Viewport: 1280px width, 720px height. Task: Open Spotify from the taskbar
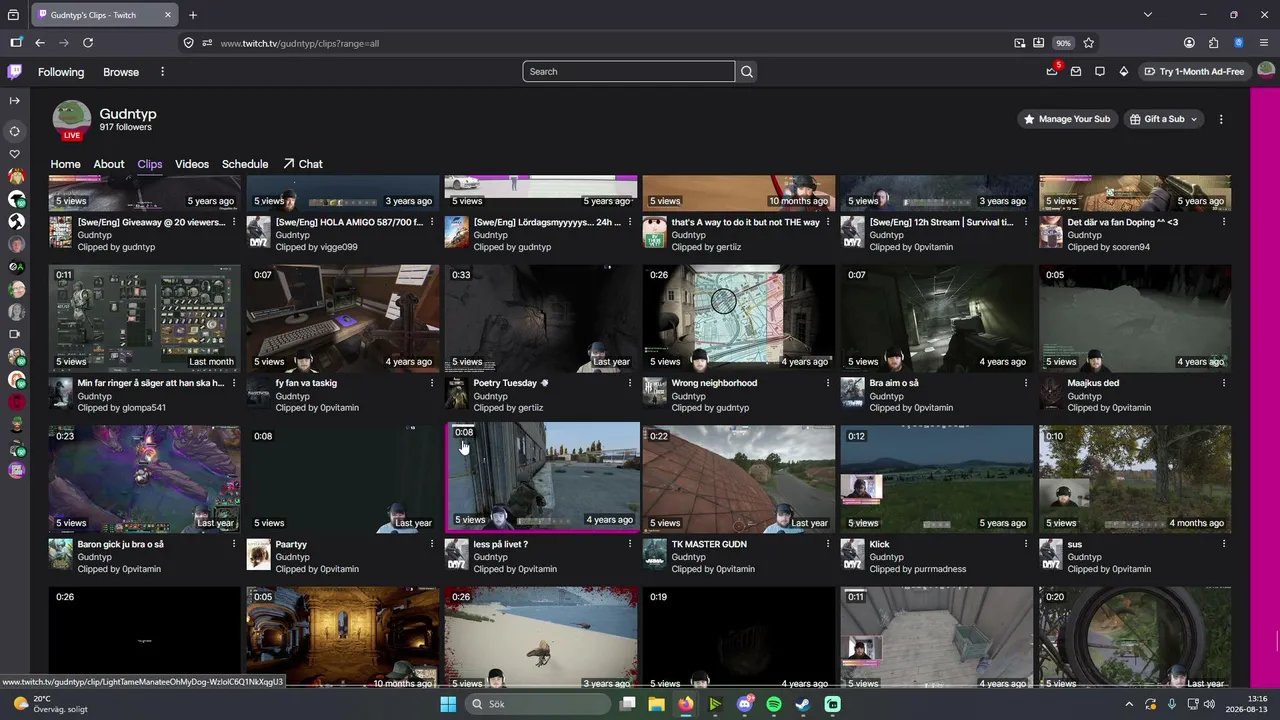pyautogui.click(x=774, y=704)
